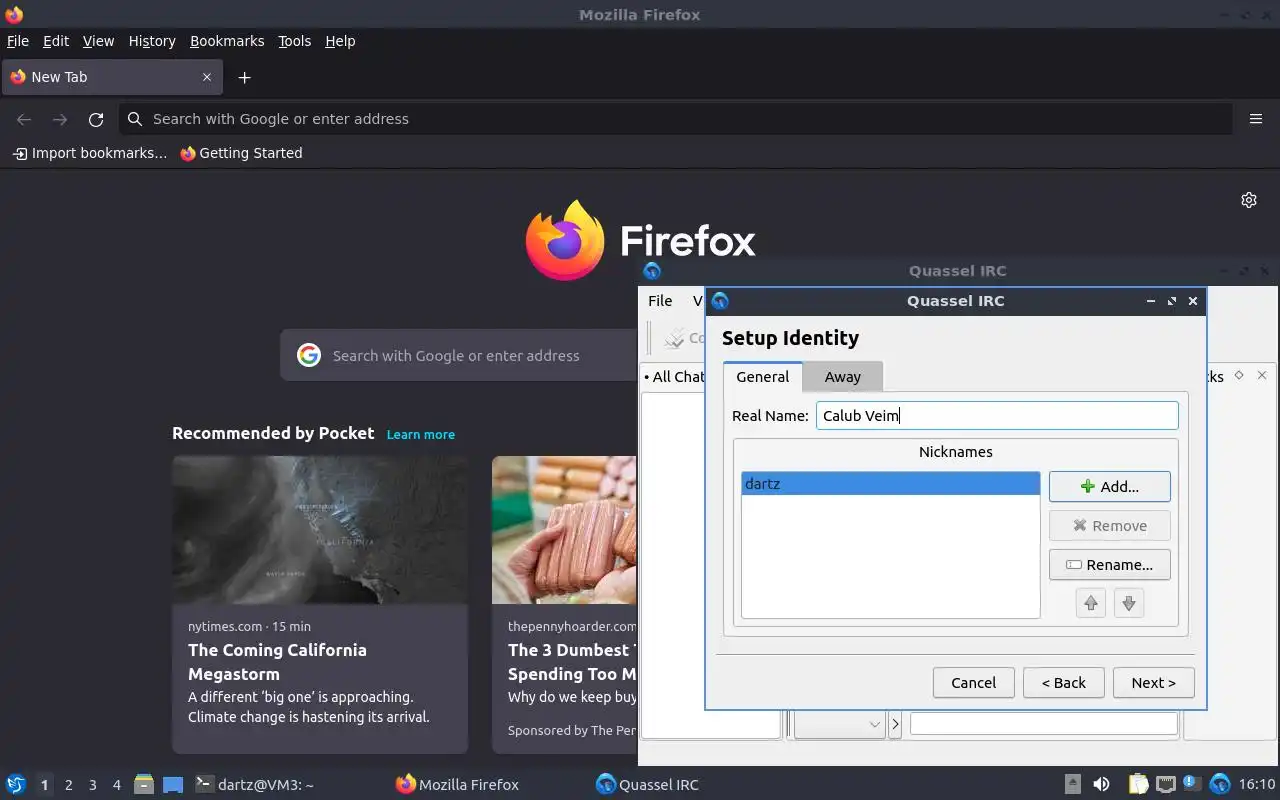Open Firefox Tools menu
Image resolution: width=1280 pixels, height=800 pixels.
[294, 41]
